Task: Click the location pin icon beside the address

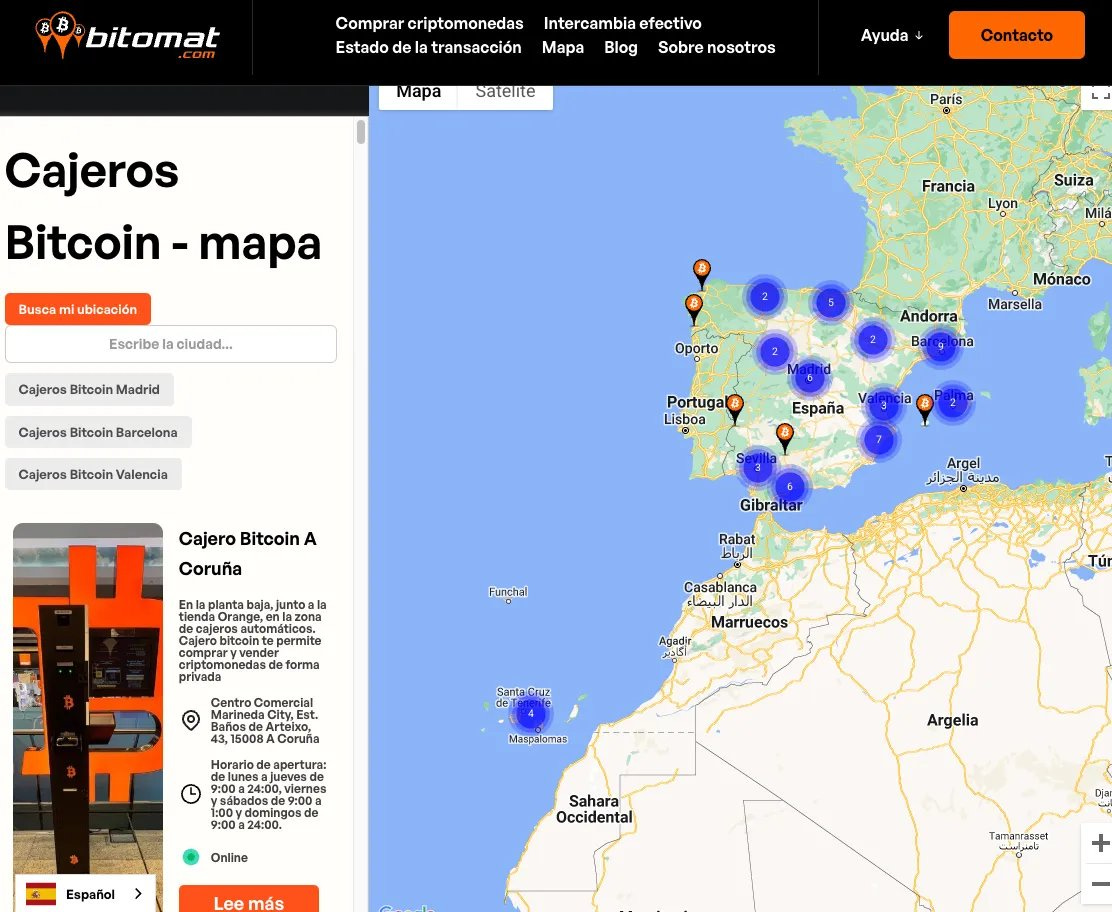Action: [191, 720]
